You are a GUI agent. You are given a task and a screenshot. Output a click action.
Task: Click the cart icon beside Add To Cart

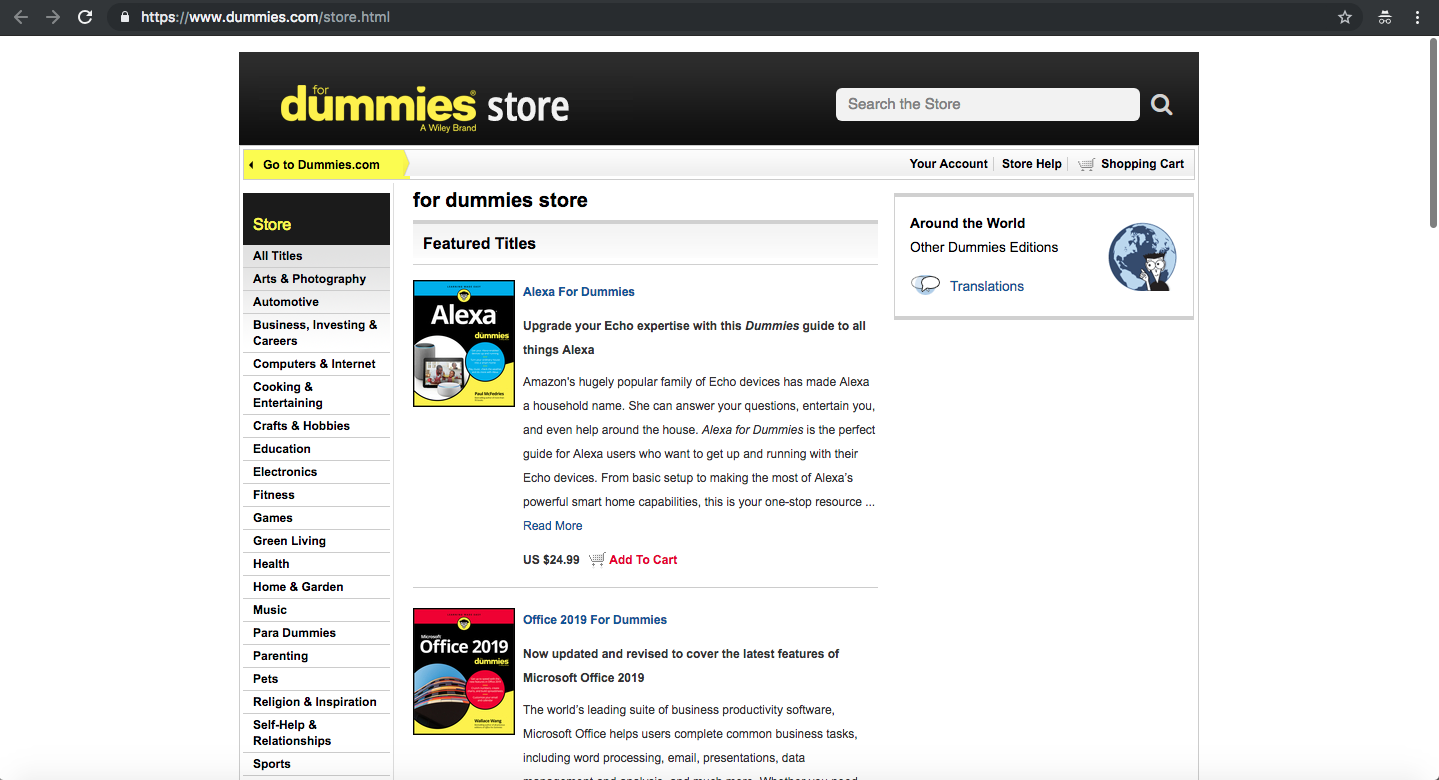pyautogui.click(x=597, y=559)
